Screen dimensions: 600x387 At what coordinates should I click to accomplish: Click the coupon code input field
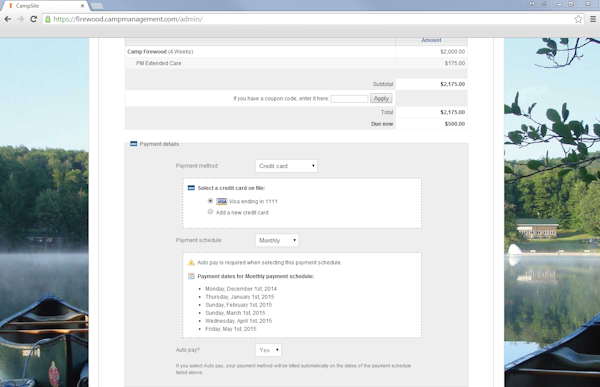(349, 99)
